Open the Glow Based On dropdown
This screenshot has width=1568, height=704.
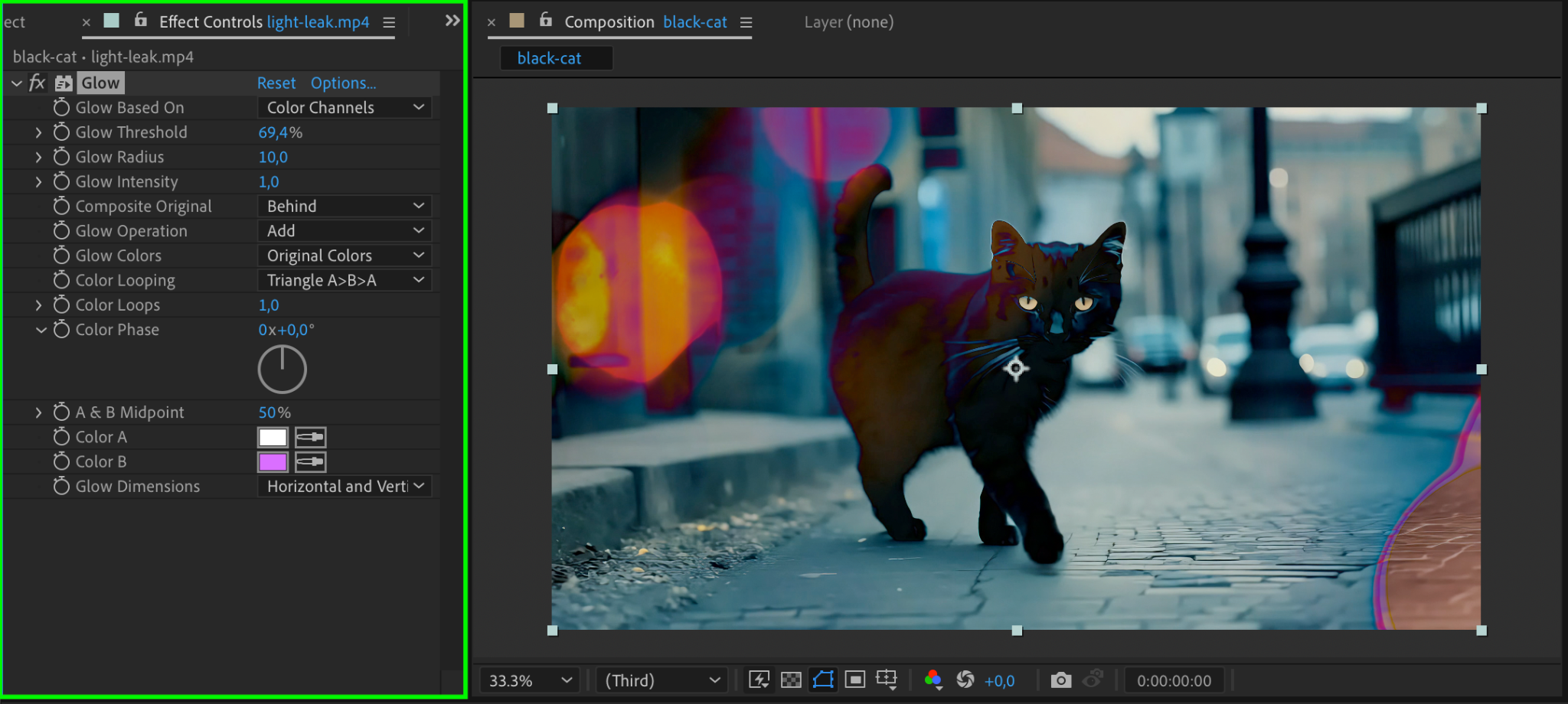point(345,108)
